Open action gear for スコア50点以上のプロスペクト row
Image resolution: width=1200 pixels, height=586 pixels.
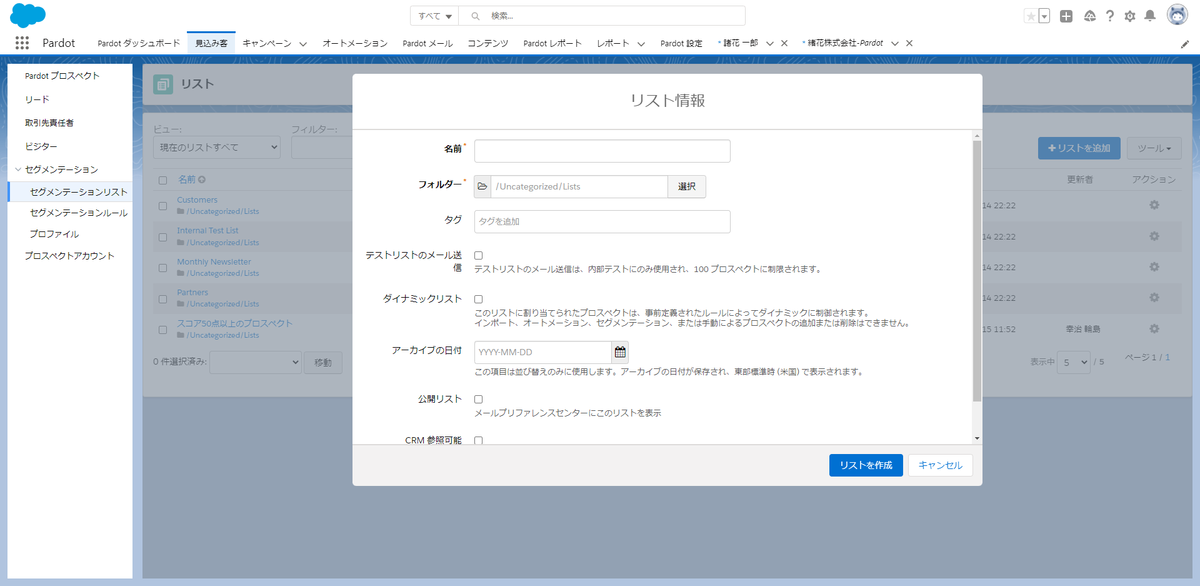click(1154, 328)
